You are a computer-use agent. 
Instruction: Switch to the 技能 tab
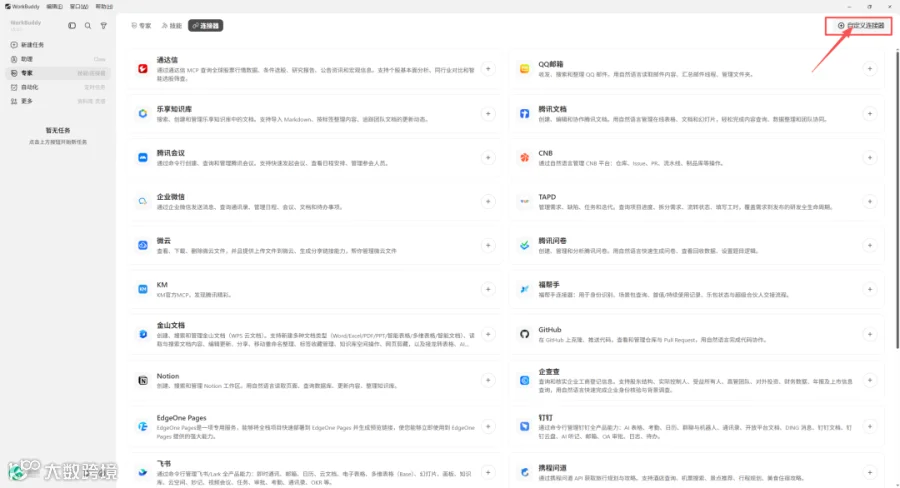tap(172, 26)
